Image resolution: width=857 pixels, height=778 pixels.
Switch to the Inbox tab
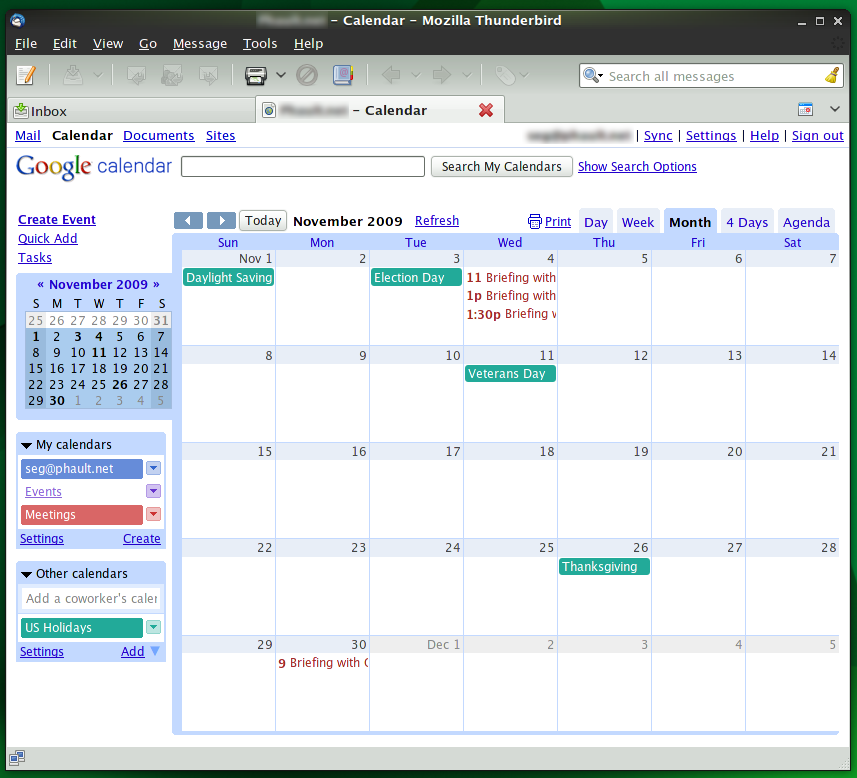(131, 111)
